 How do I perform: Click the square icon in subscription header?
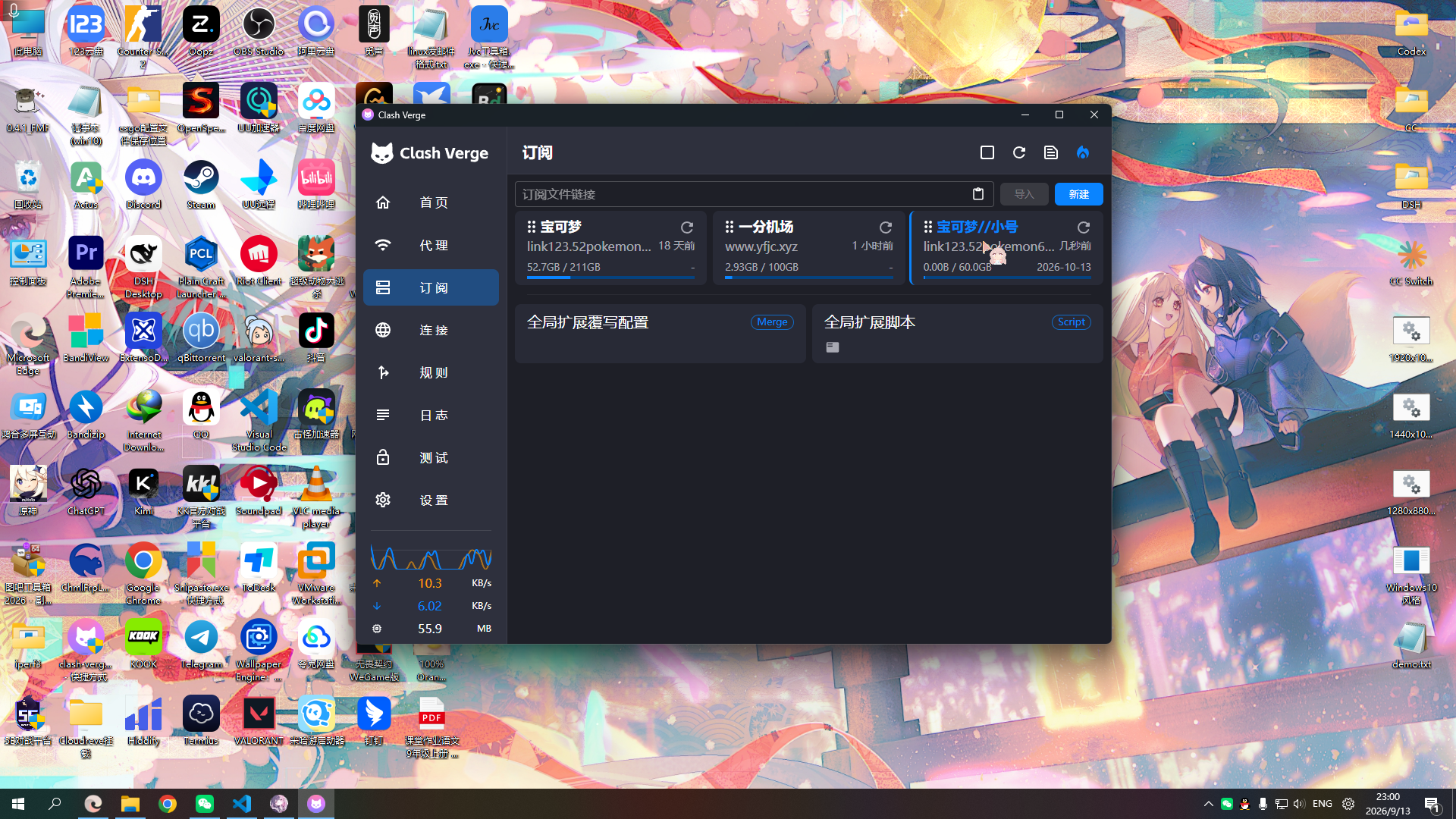tap(987, 153)
